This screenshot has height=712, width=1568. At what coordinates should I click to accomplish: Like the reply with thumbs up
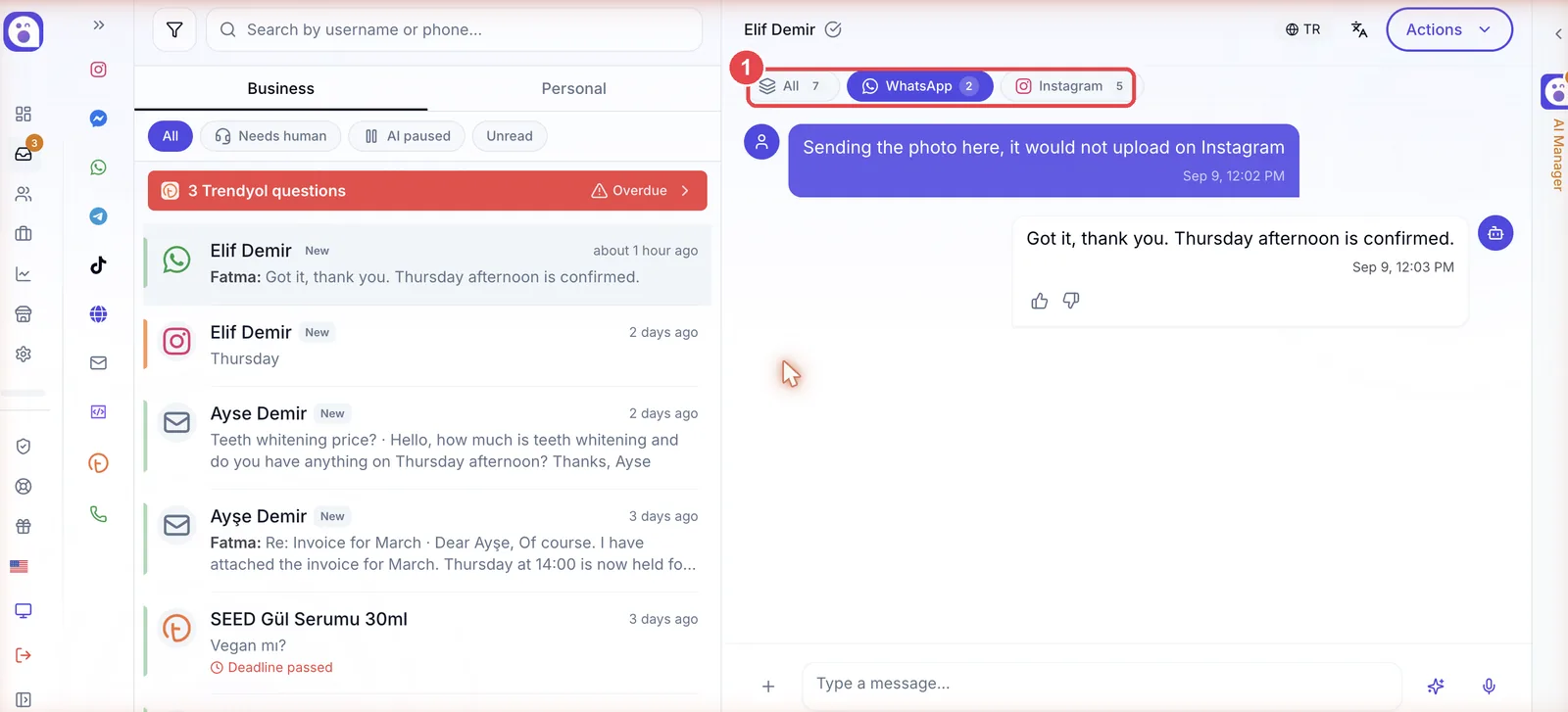click(x=1040, y=301)
